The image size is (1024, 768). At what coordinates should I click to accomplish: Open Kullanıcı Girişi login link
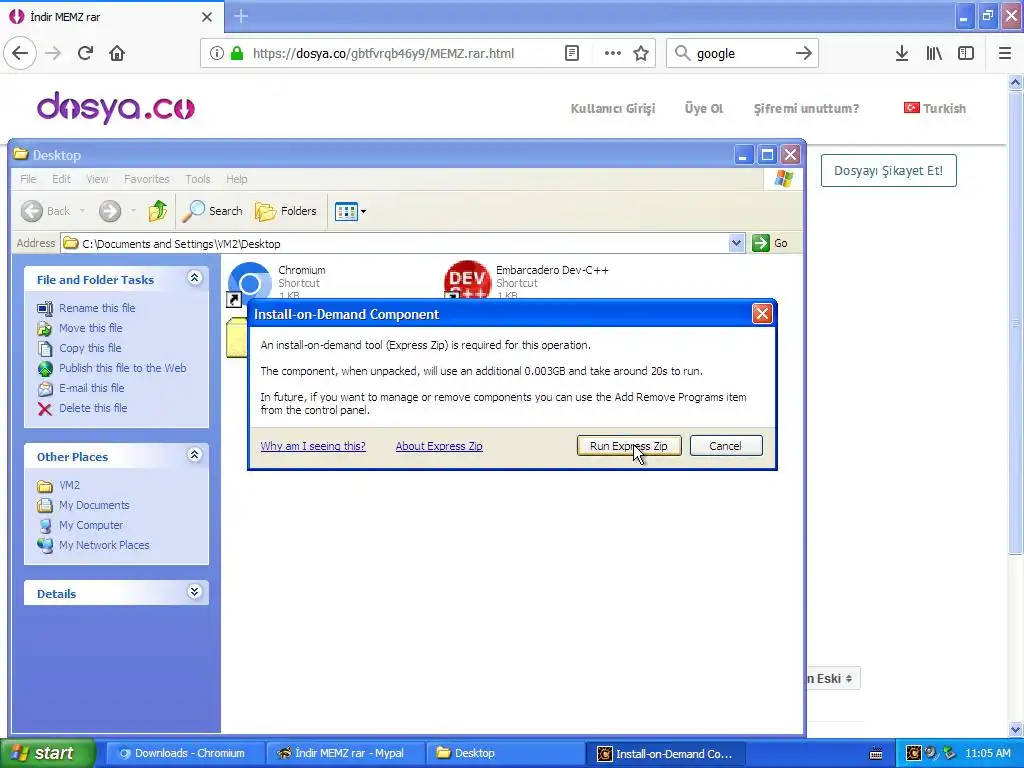point(613,108)
